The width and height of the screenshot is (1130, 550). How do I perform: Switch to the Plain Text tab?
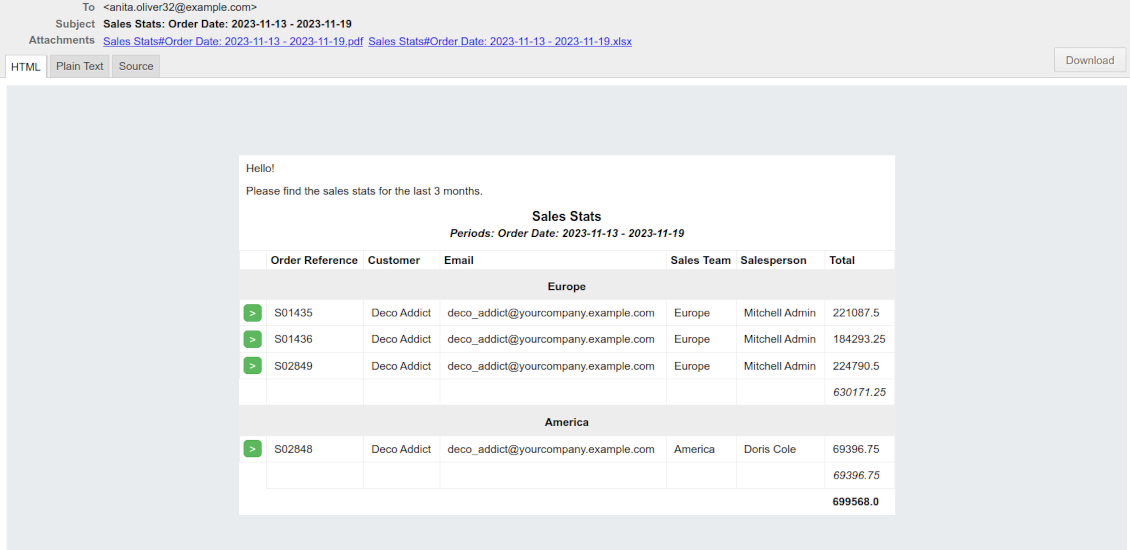click(80, 66)
